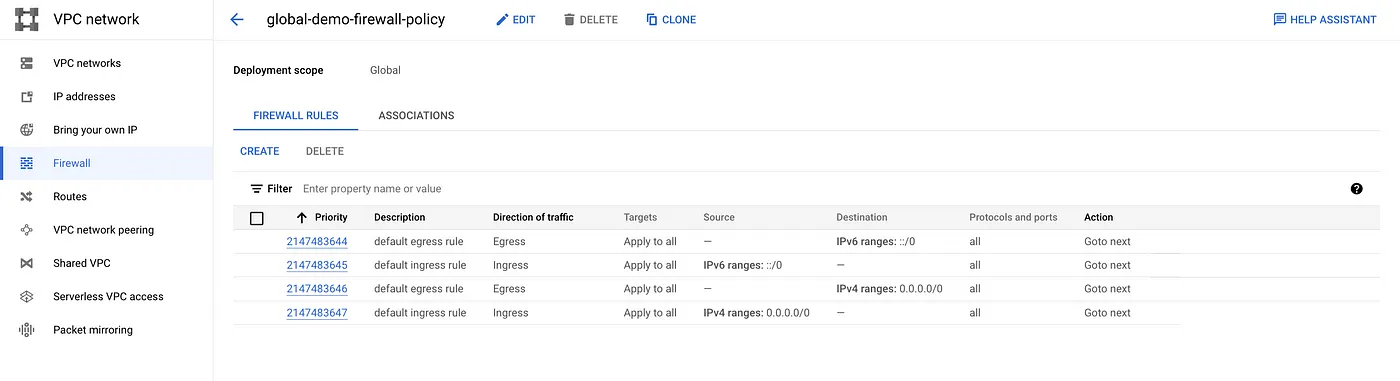The width and height of the screenshot is (1400, 381).
Task: Open rule with priority 2147483646
Action: point(317,289)
